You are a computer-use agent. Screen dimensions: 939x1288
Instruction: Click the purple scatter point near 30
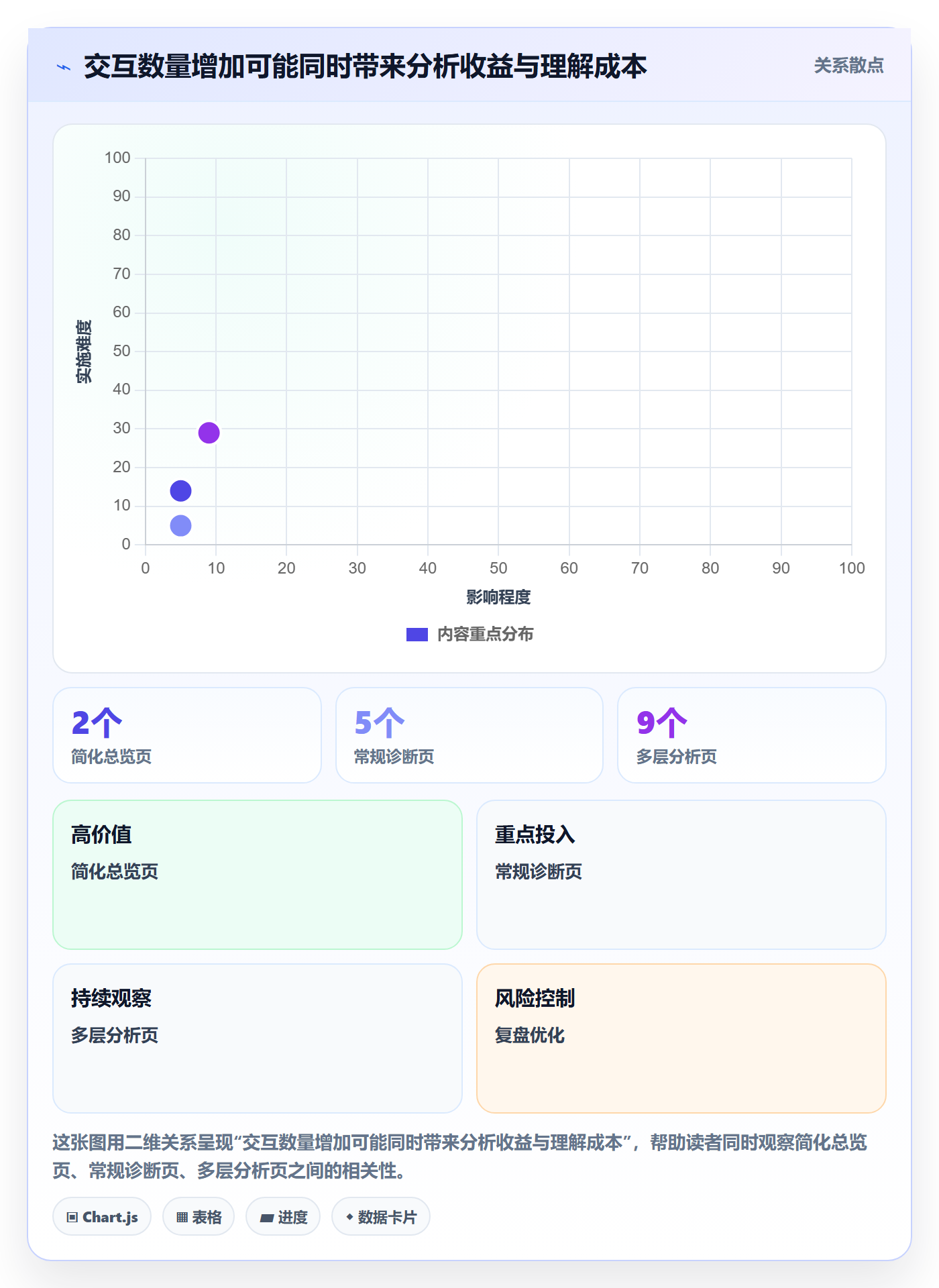pyautogui.click(x=209, y=433)
